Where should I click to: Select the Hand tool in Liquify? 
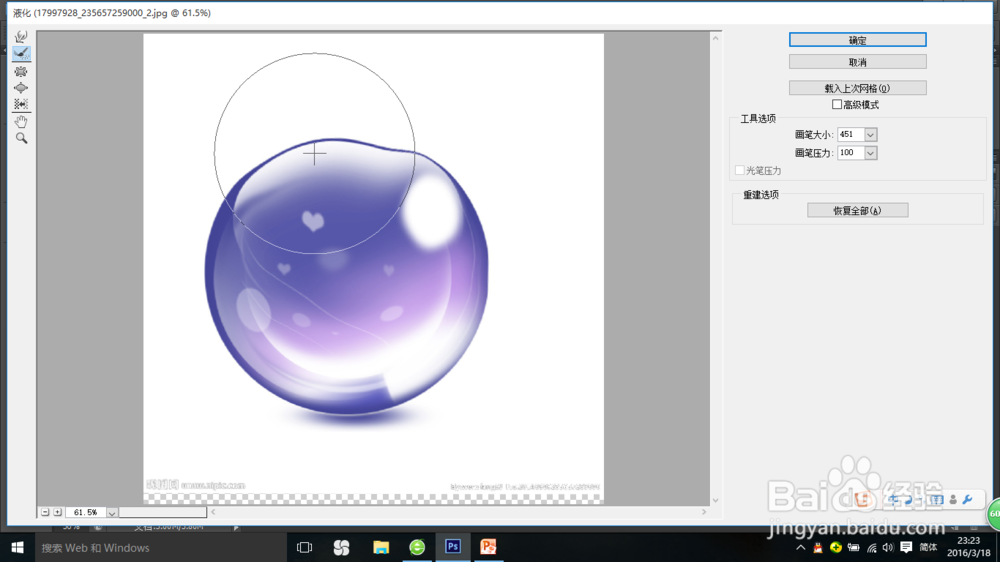(x=21, y=121)
